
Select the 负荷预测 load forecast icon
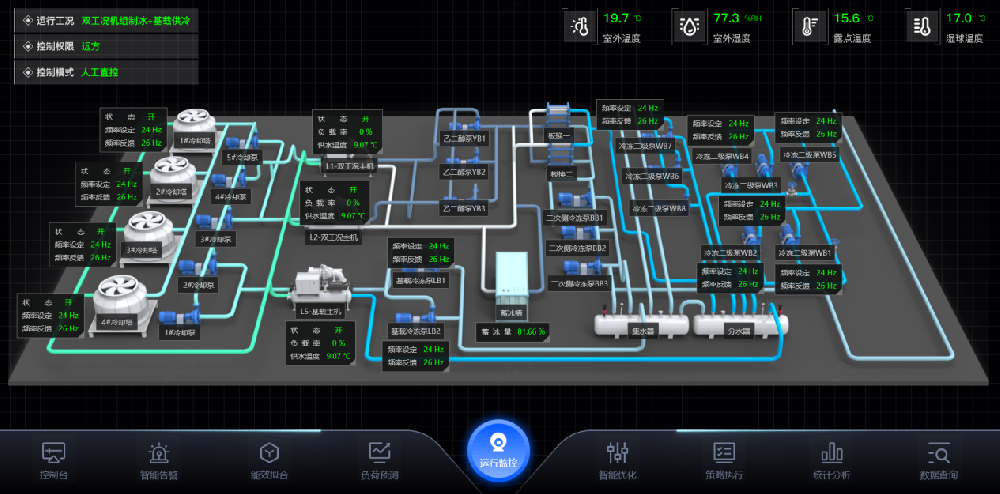(379, 453)
